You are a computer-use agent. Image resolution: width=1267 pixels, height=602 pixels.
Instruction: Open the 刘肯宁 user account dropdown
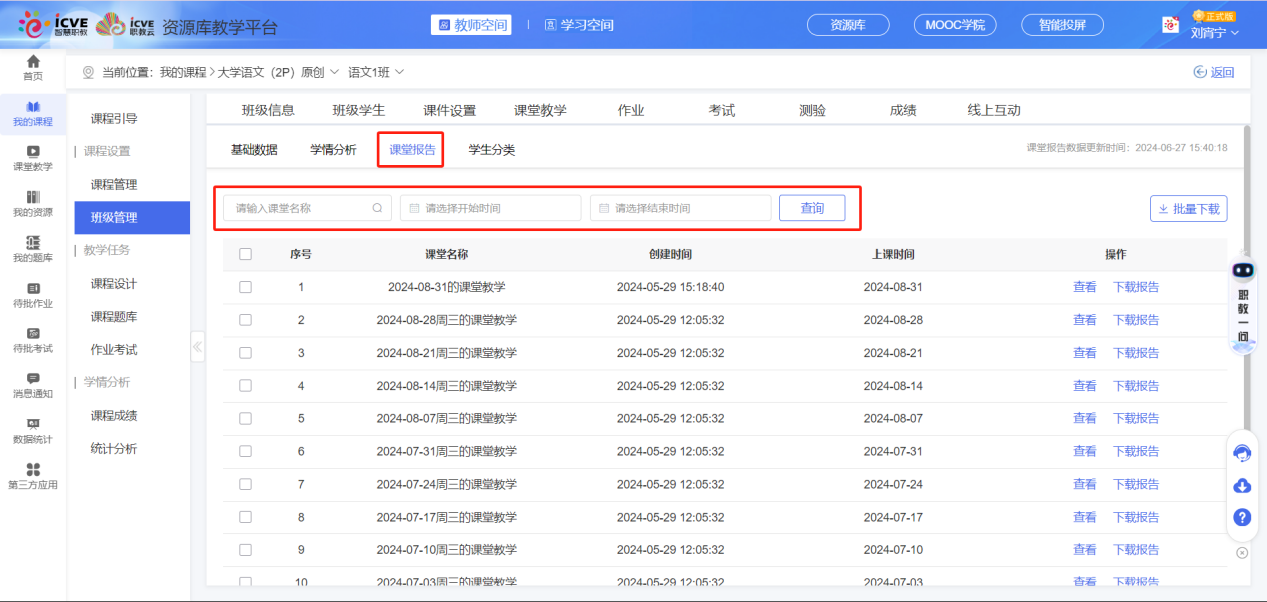click(x=1214, y=32)
